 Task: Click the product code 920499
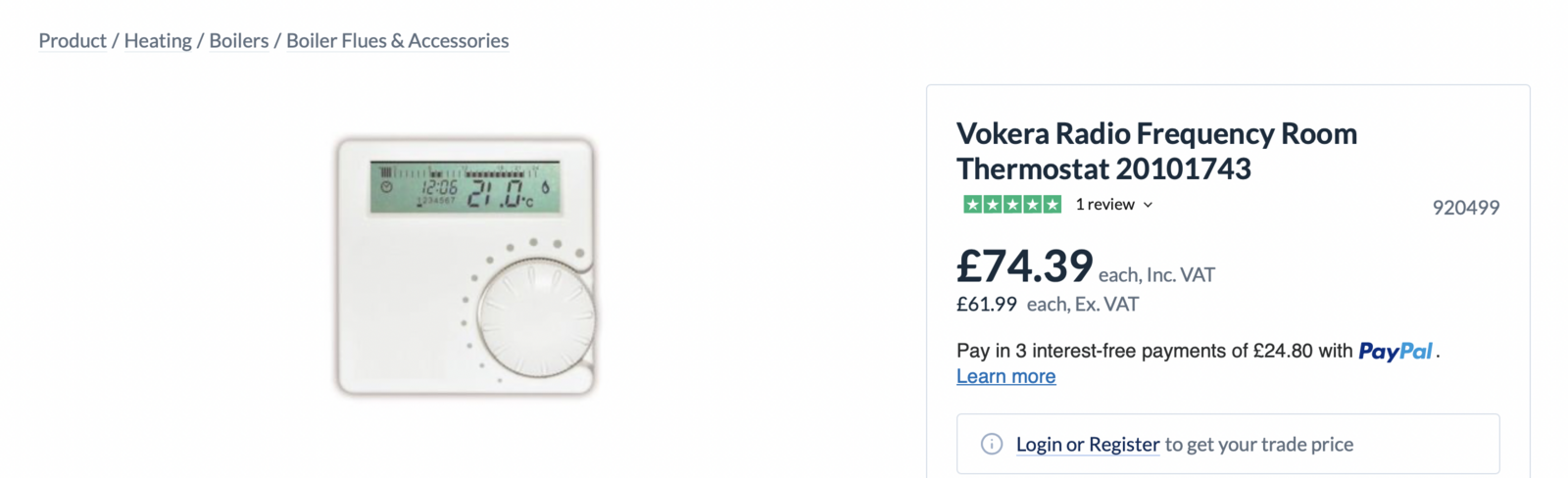click(1465, 208)
